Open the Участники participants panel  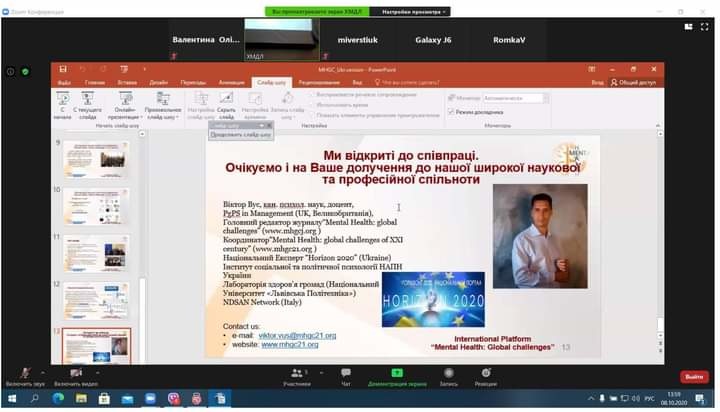point(296,373)
